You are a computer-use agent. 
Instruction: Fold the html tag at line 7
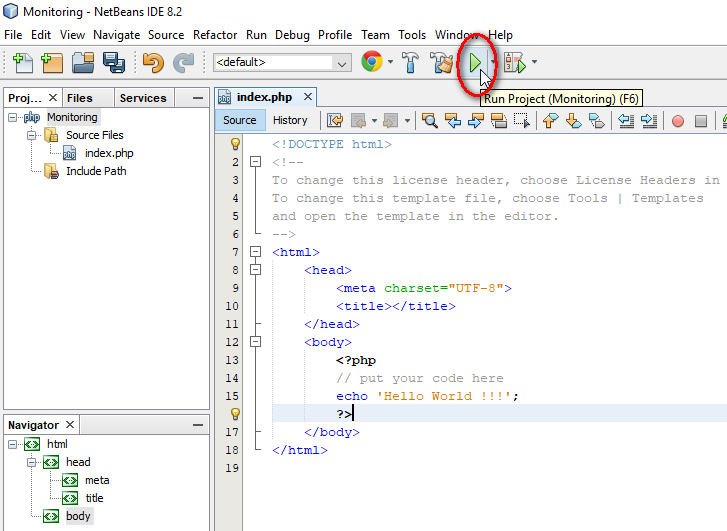click(x=255, y=252)
